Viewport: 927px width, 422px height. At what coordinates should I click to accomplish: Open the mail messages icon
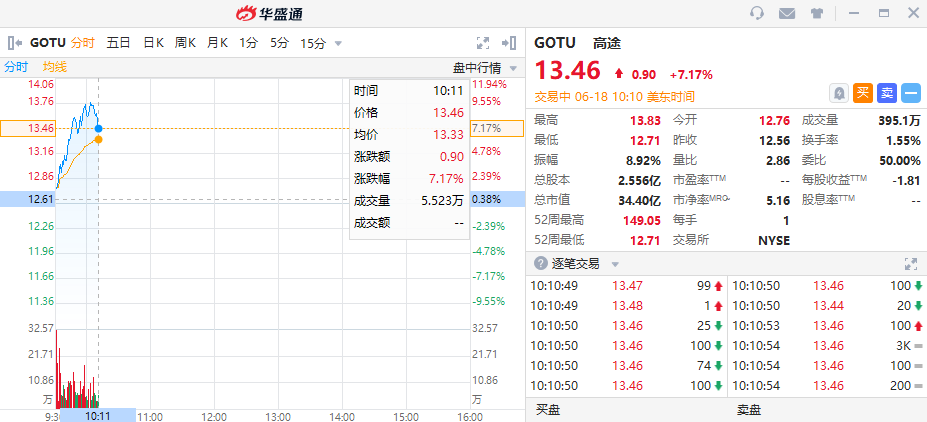pyautogui.click(x=787, y=13)
